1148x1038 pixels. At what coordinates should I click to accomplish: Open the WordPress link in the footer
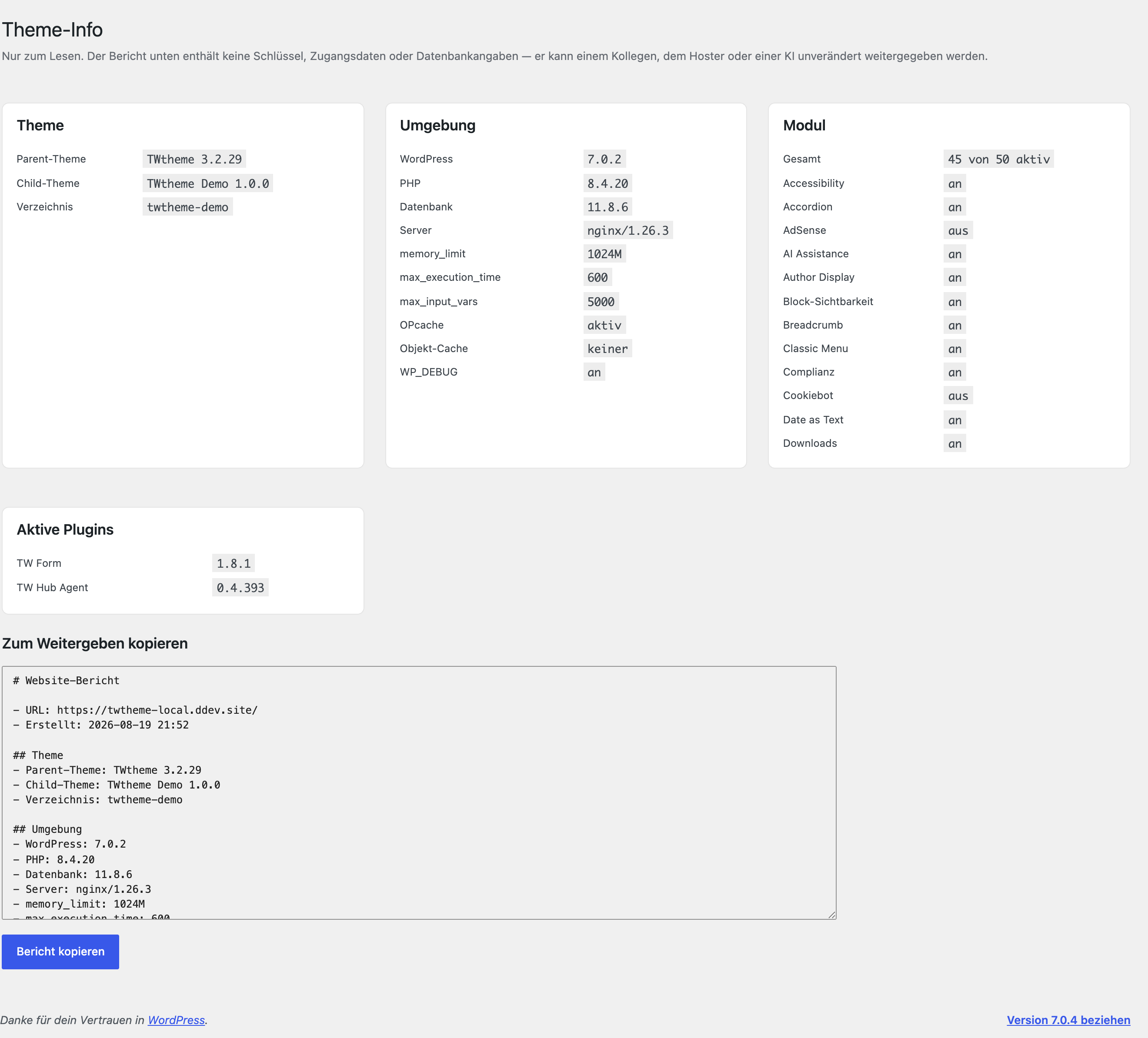coord(176,1020)
